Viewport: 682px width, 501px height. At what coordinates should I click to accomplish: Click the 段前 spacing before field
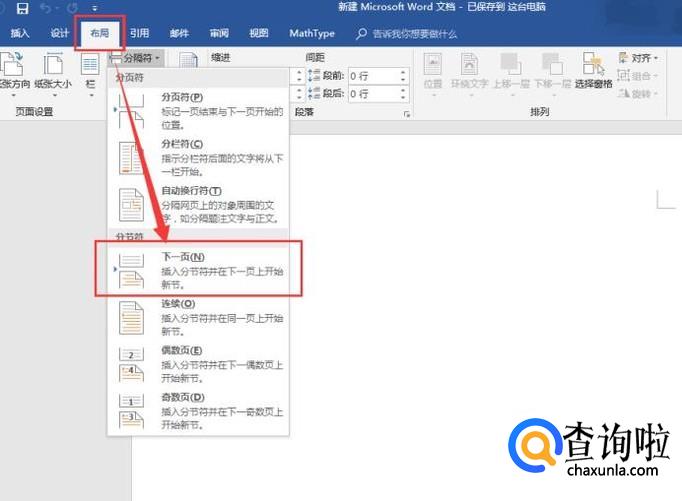376,75
